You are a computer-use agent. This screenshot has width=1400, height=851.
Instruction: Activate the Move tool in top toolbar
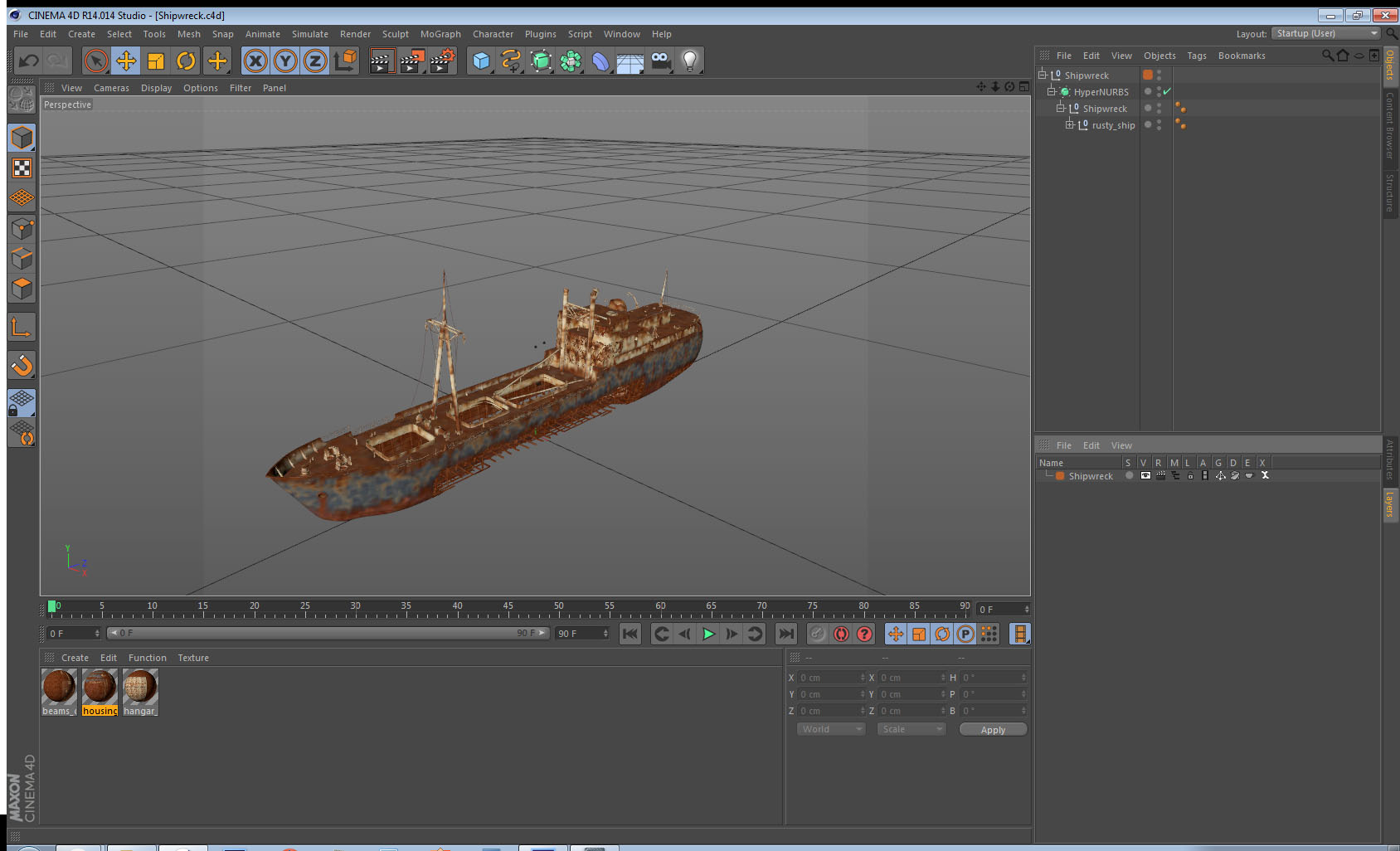click(126, 61)
